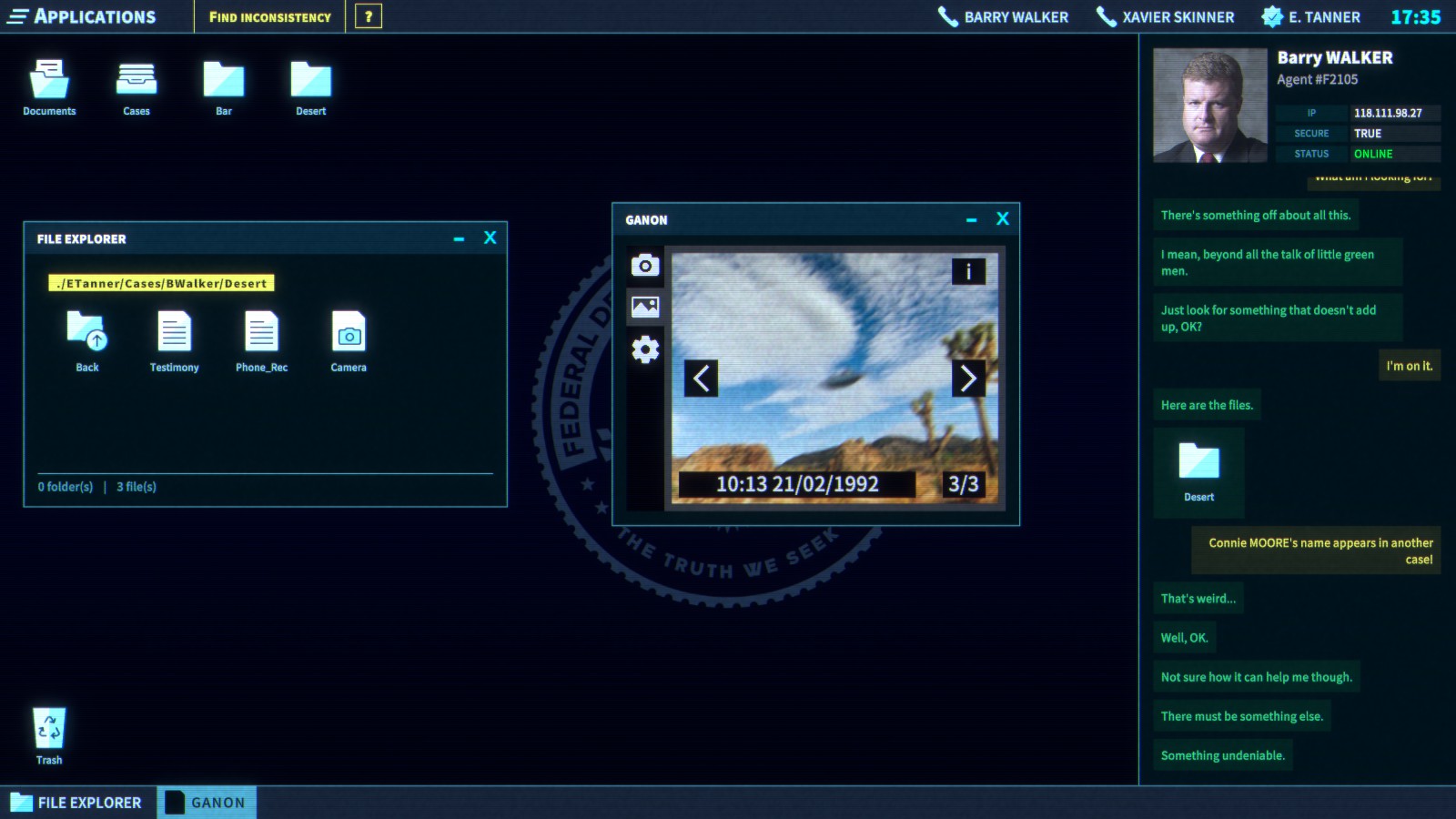
Task: Show photo info with the i button
Action: click(968, 271)
